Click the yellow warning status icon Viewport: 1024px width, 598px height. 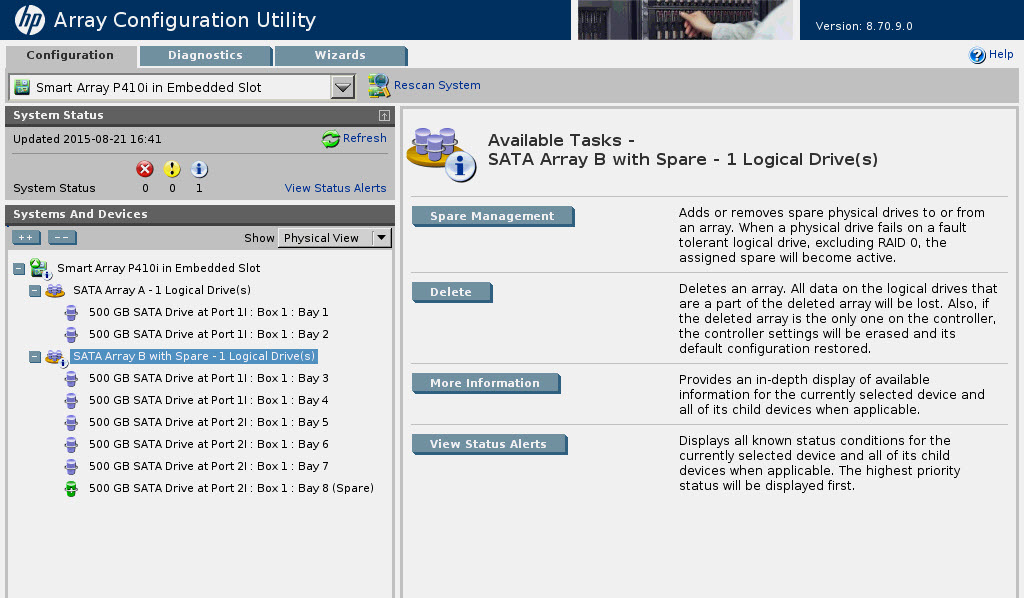(172, 169)
